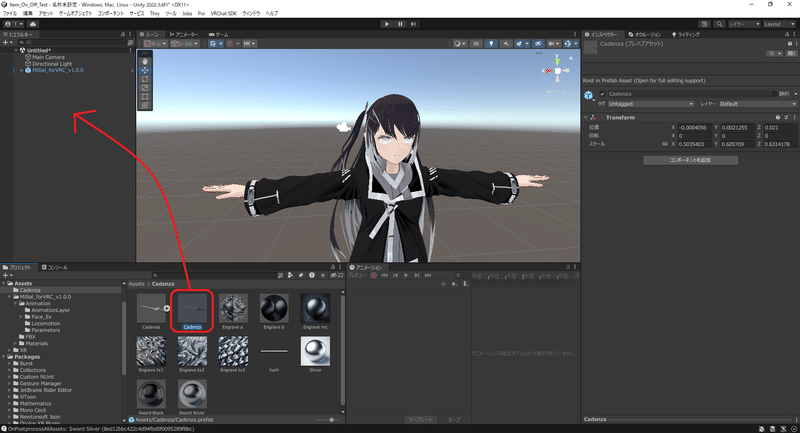The image size is (800, 433).
Task: Collapse the Transform component foldout
Action: tap(586, 117)
